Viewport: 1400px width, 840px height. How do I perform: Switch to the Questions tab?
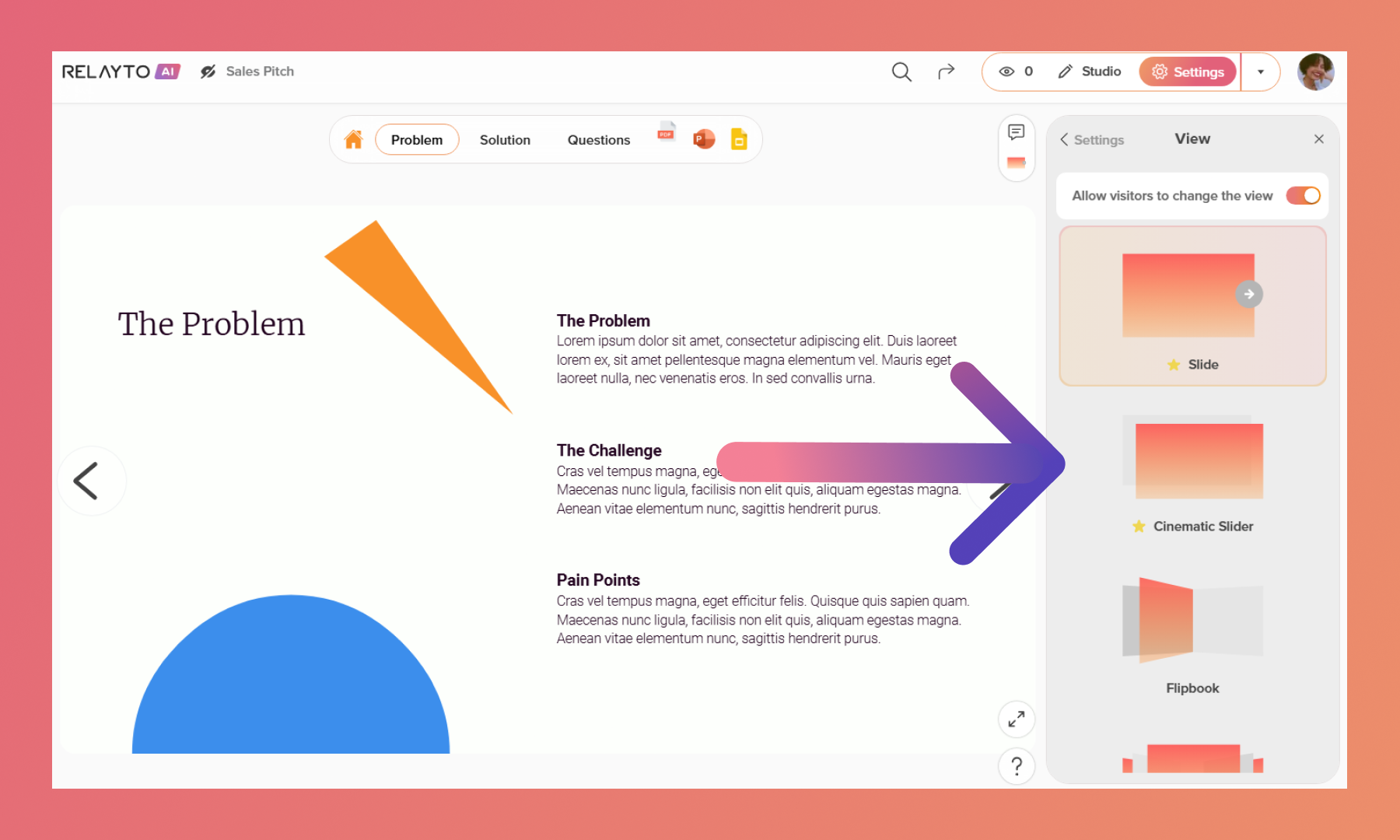(x=598, y=140)
